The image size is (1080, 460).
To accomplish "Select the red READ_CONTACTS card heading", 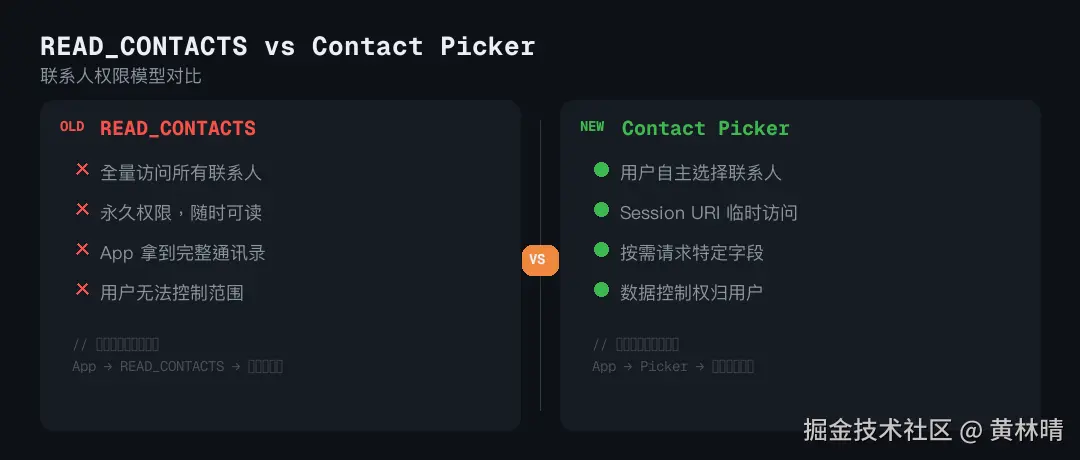I will (178, 128).
